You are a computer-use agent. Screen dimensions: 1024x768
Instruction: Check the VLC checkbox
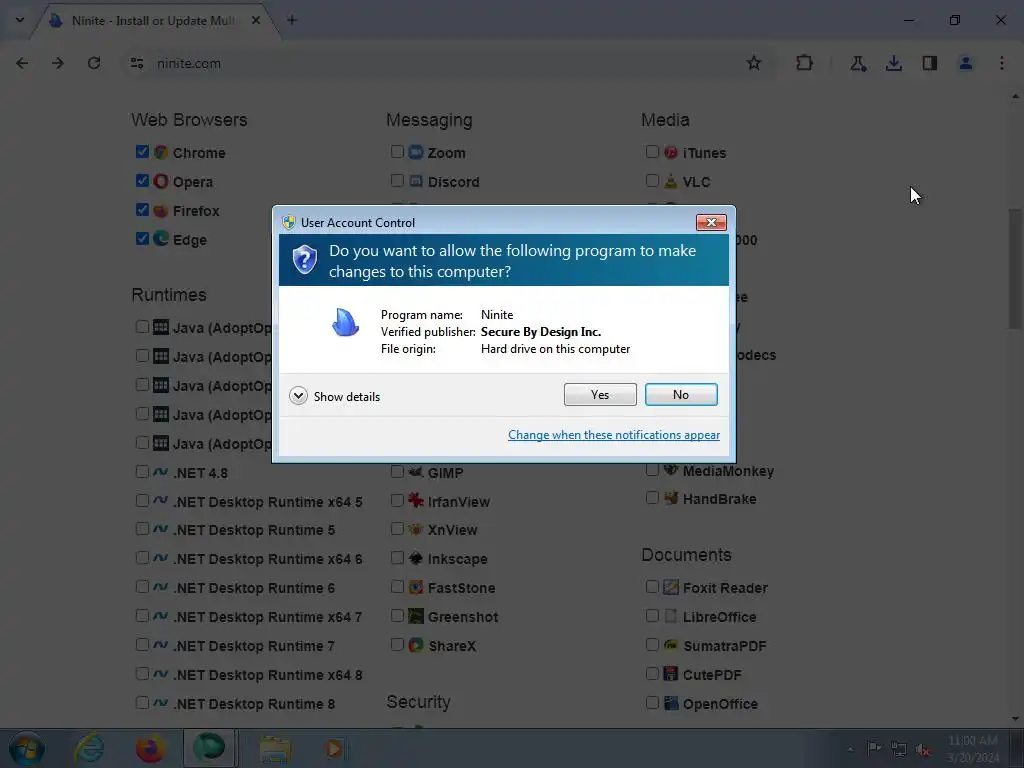[652, 180]
